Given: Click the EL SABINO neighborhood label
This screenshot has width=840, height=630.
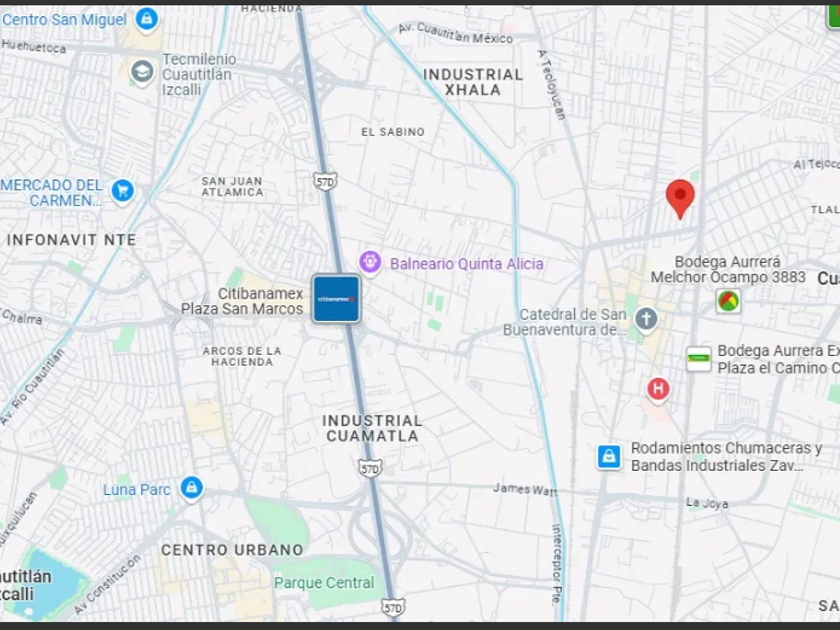Looking at the screenshot, I should pos(393,132).
